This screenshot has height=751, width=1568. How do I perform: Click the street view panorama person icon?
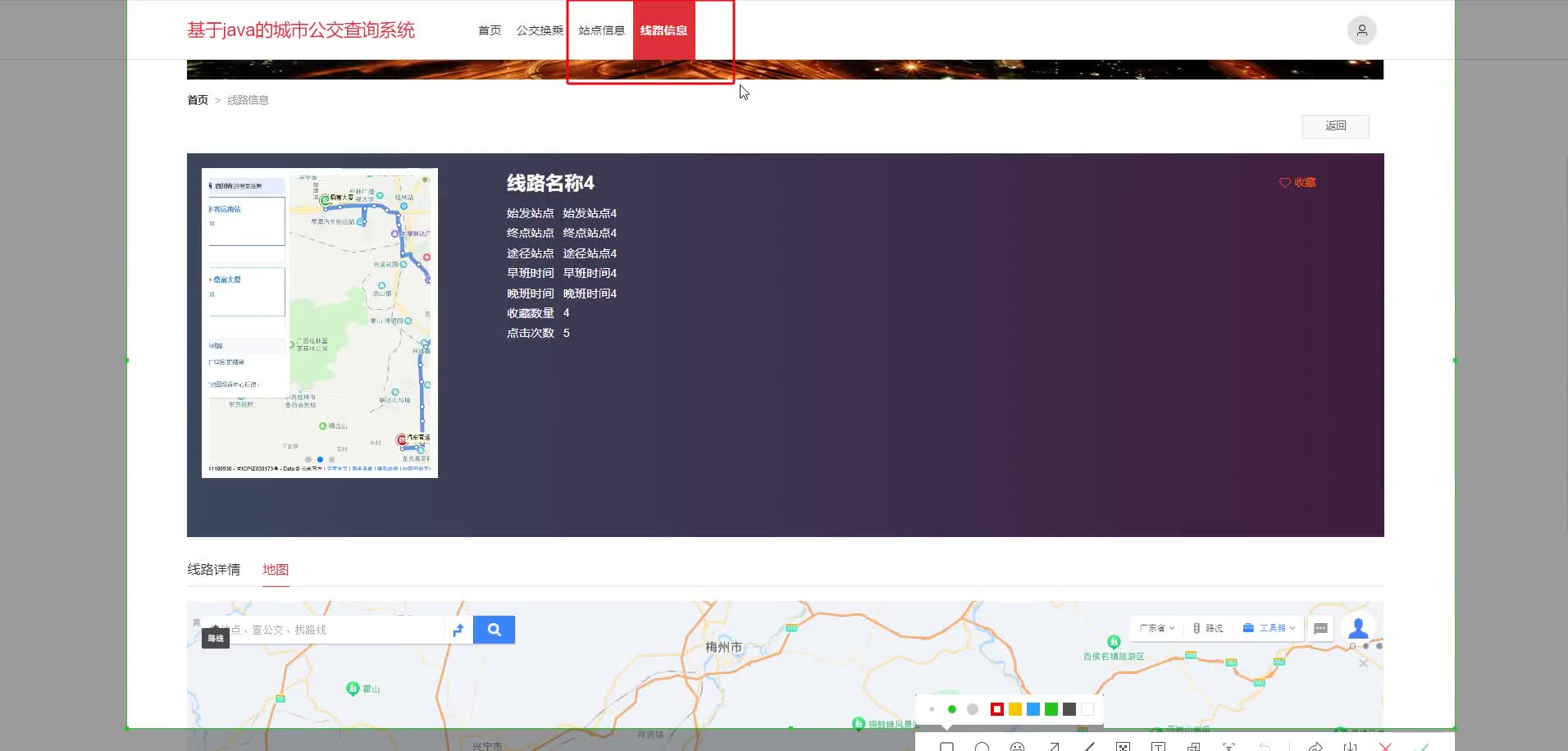[x=1359, y=628]
